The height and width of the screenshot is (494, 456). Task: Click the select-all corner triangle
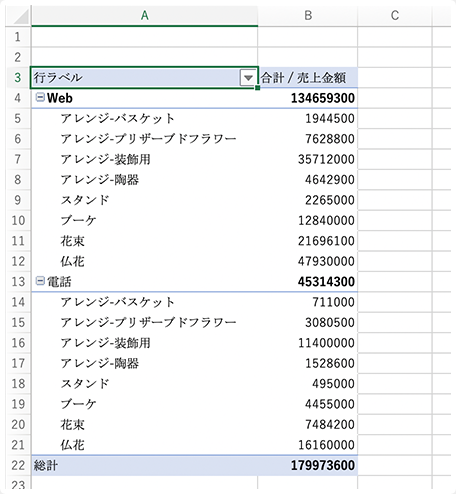click(x=21, y=17)
